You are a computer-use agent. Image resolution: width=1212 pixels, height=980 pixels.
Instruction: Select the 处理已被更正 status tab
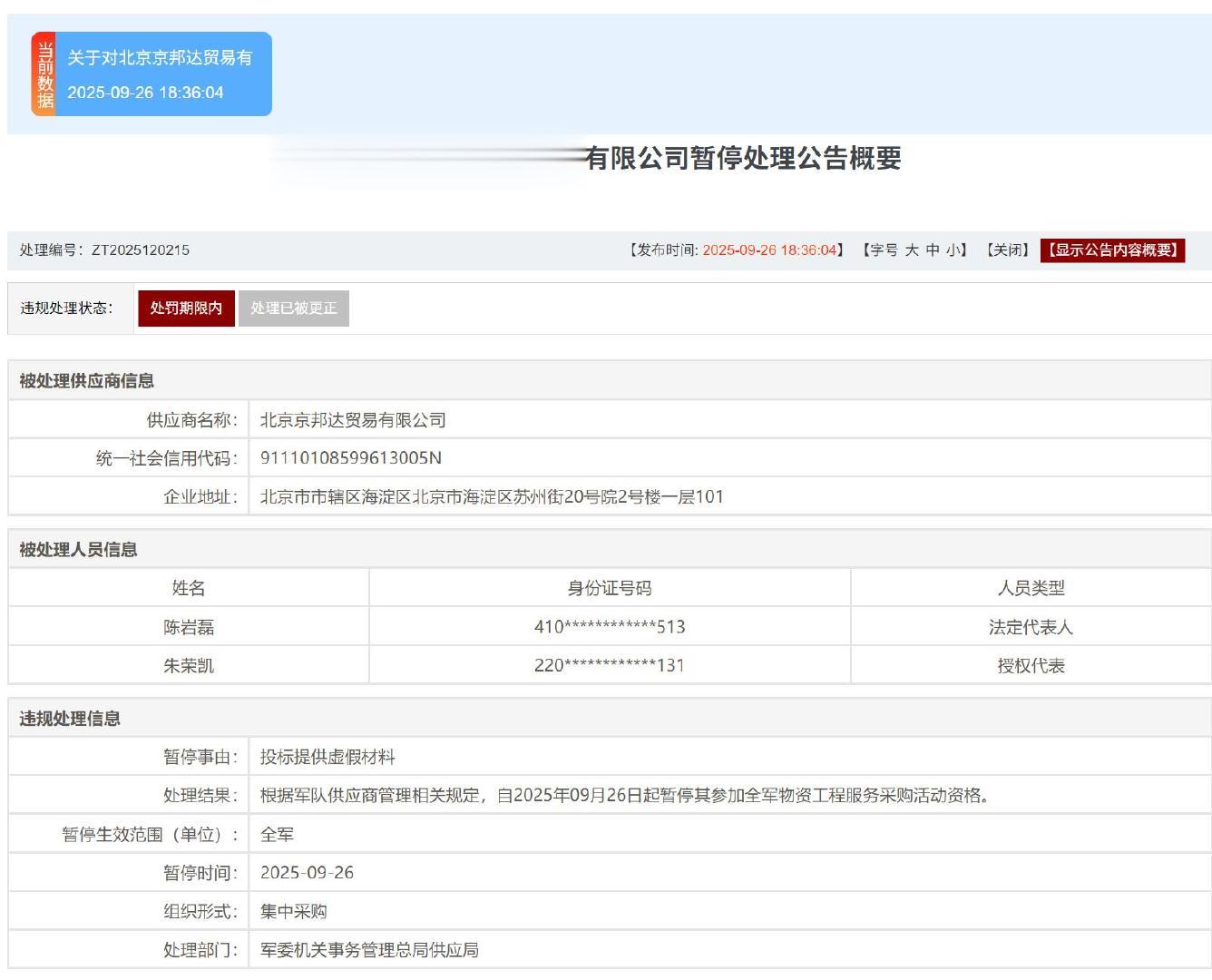click(293, 309)
